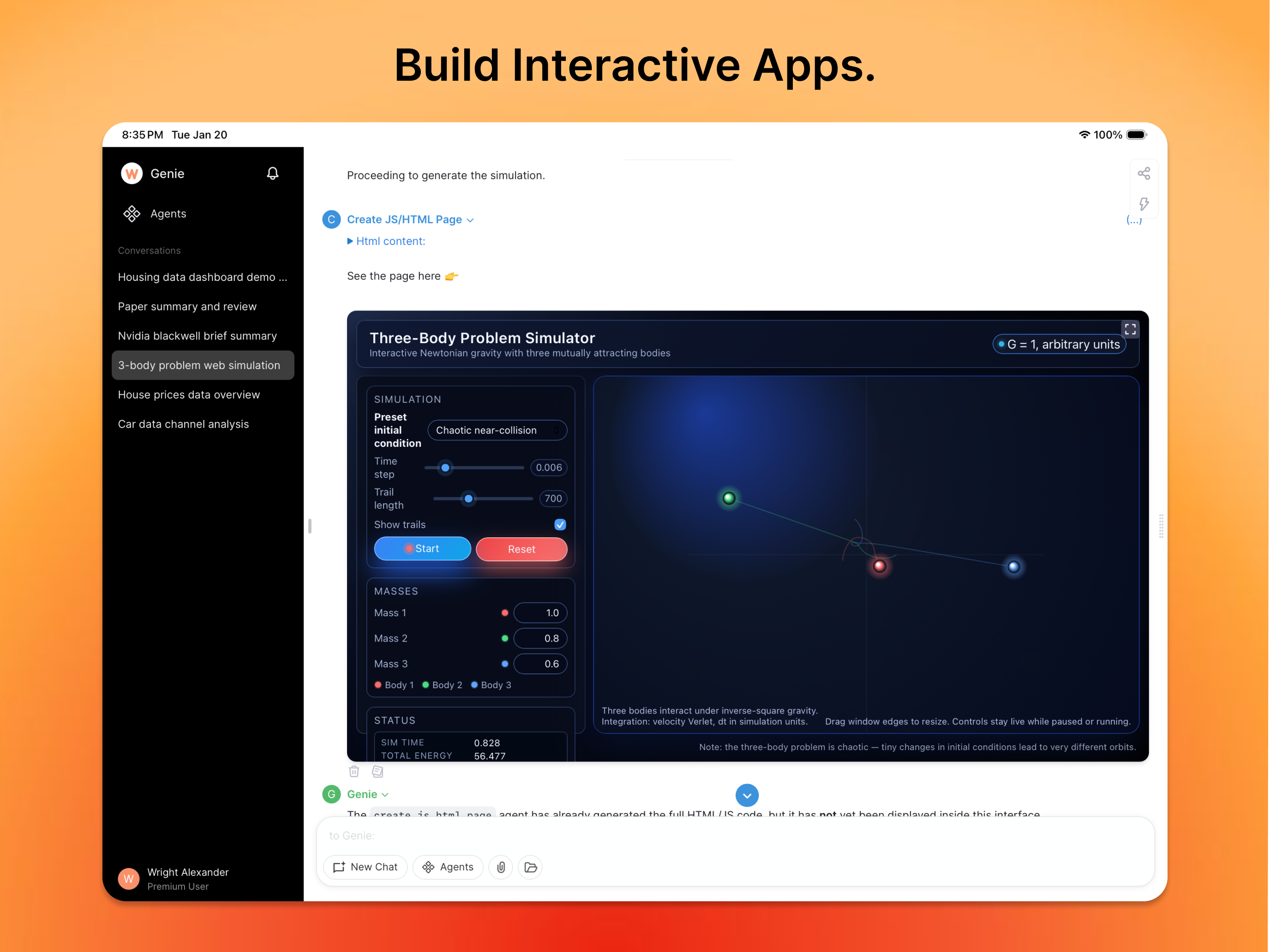Click the red body in simulation canvas
The image size is (1270, 952).
pyautogui.click(x=879, y=566)
